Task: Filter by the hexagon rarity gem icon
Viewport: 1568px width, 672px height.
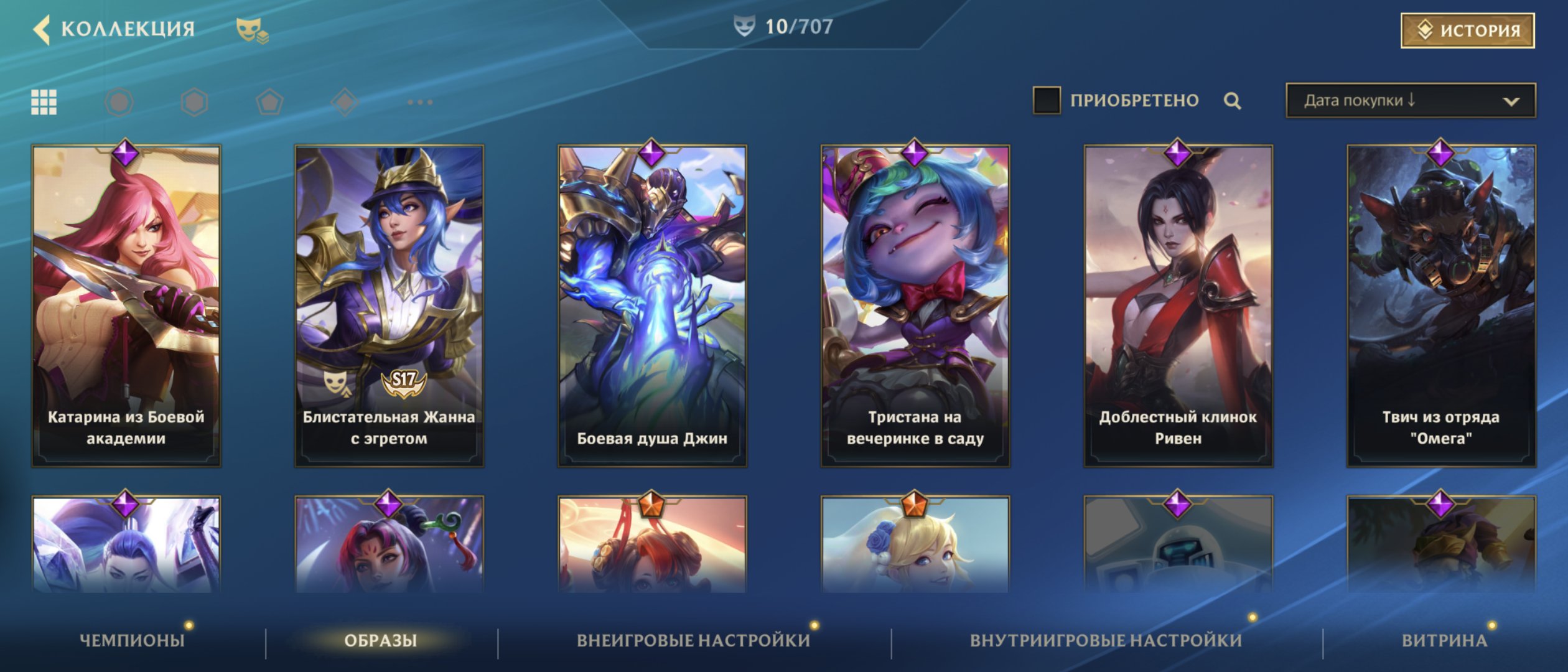Action: tap(194, 102)
